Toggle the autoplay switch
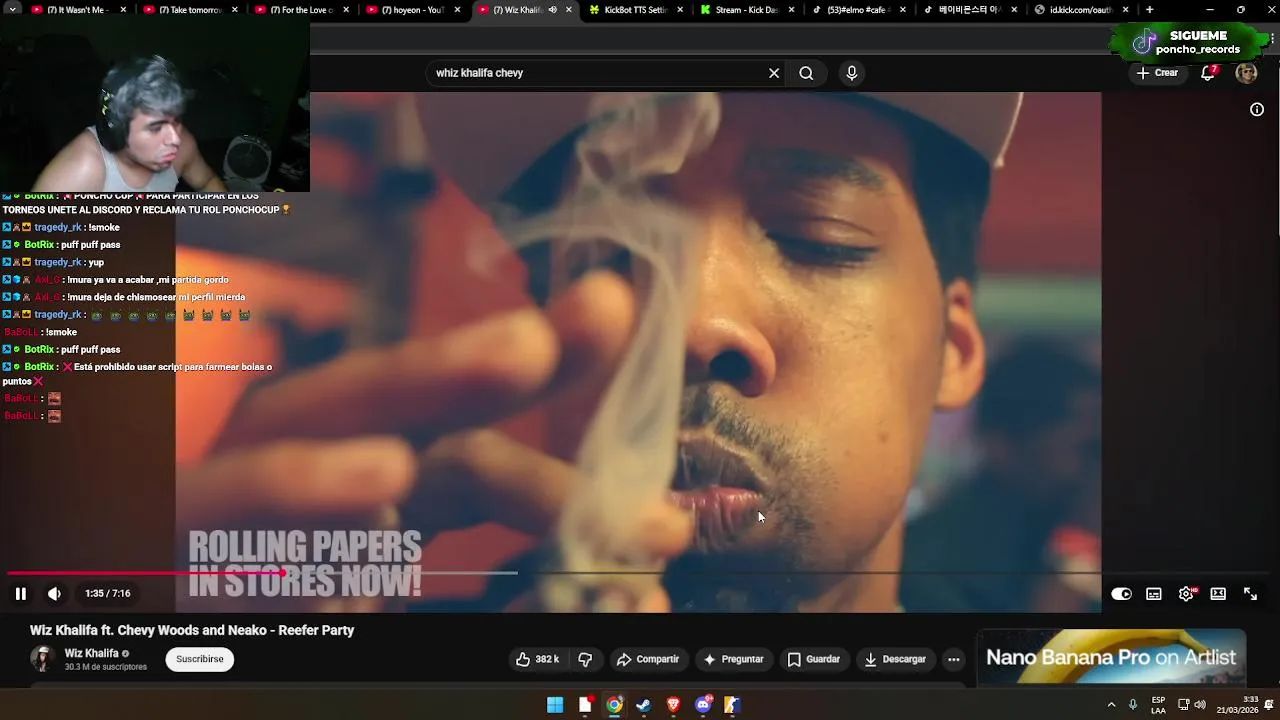 click(x=1121, y=594)
